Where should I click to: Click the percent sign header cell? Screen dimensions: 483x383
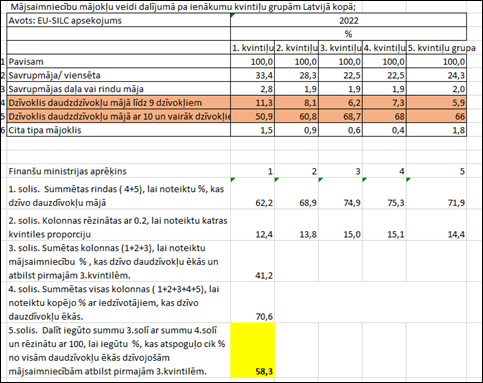click(x=348, y=34)
